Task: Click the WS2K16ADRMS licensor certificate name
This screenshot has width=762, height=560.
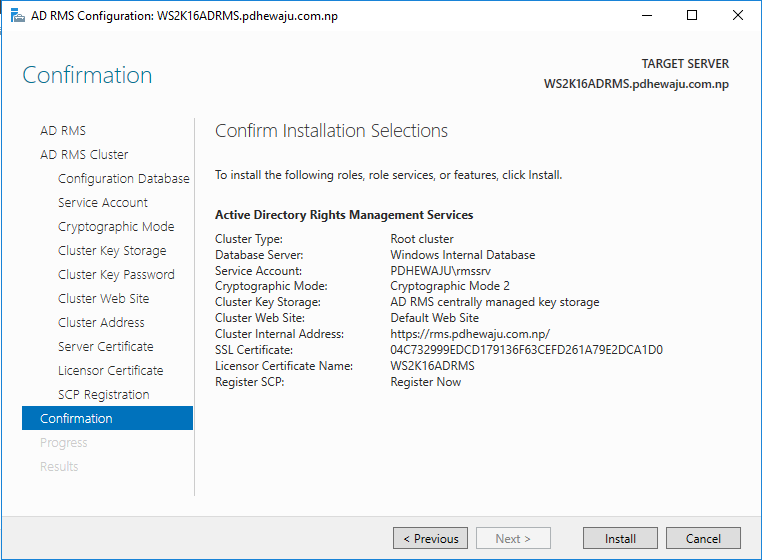Action: [x=433, y=366]
